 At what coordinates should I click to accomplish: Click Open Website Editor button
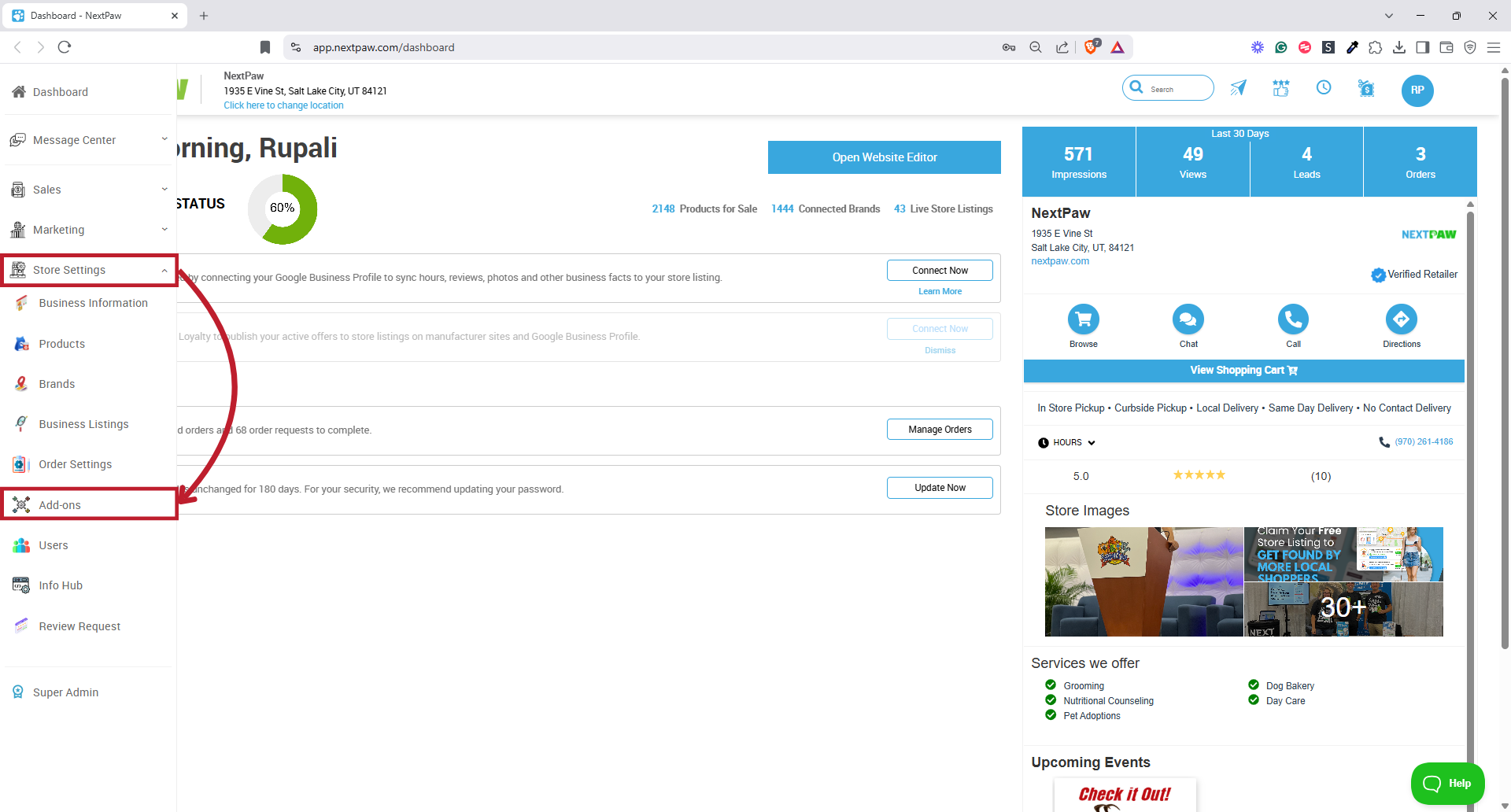(x=885, y=157)
